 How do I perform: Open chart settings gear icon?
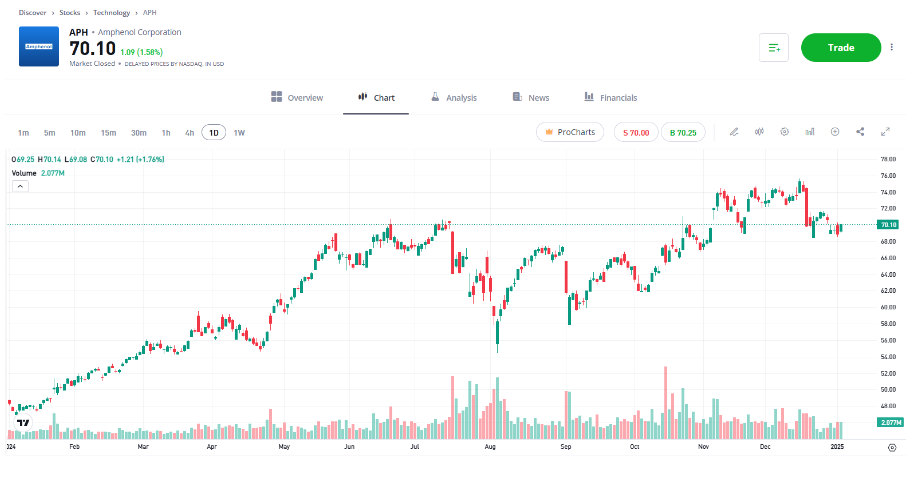pyautogui.click(x=785, y=132)
